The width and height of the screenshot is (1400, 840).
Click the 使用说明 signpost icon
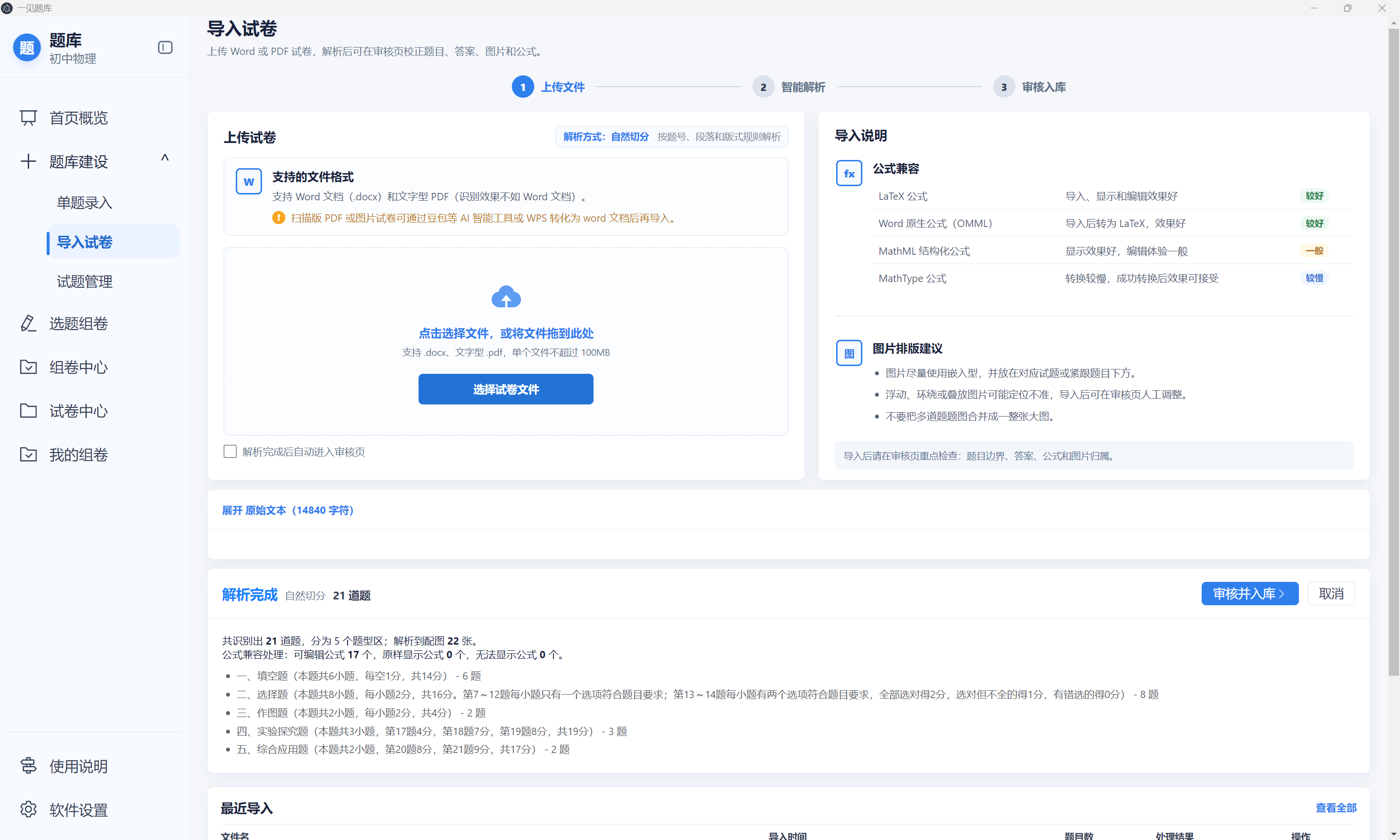(x=28, y=766)
